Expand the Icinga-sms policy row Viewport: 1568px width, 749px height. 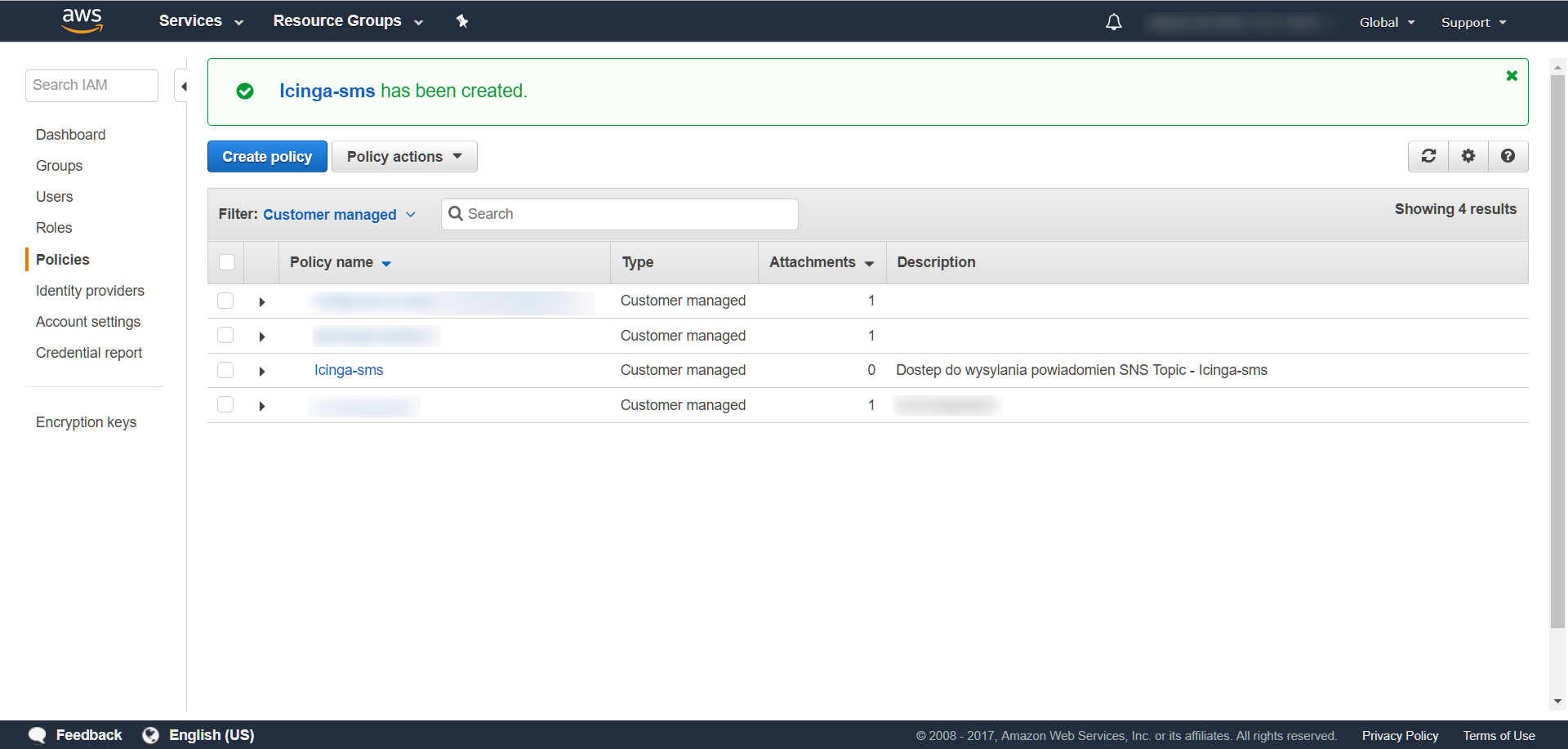[262, 372]
